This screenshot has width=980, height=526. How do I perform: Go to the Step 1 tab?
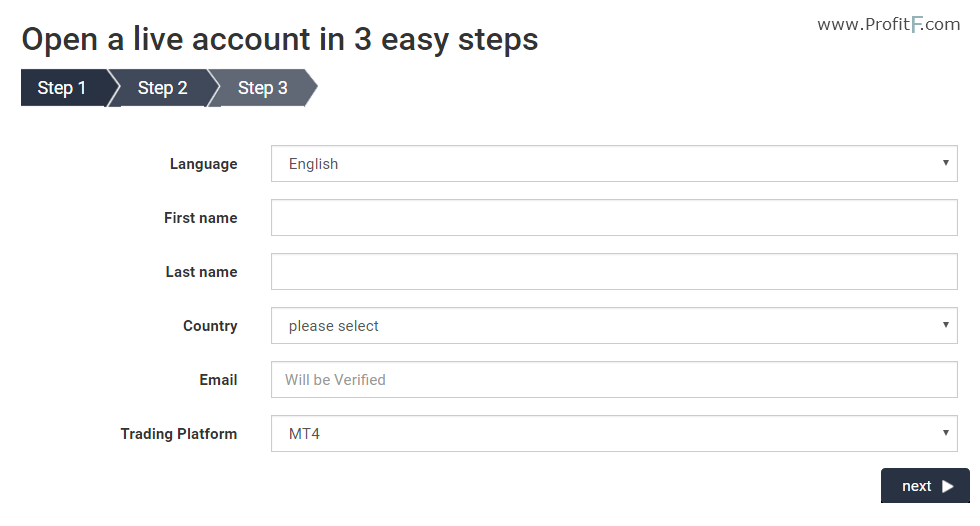62,88
